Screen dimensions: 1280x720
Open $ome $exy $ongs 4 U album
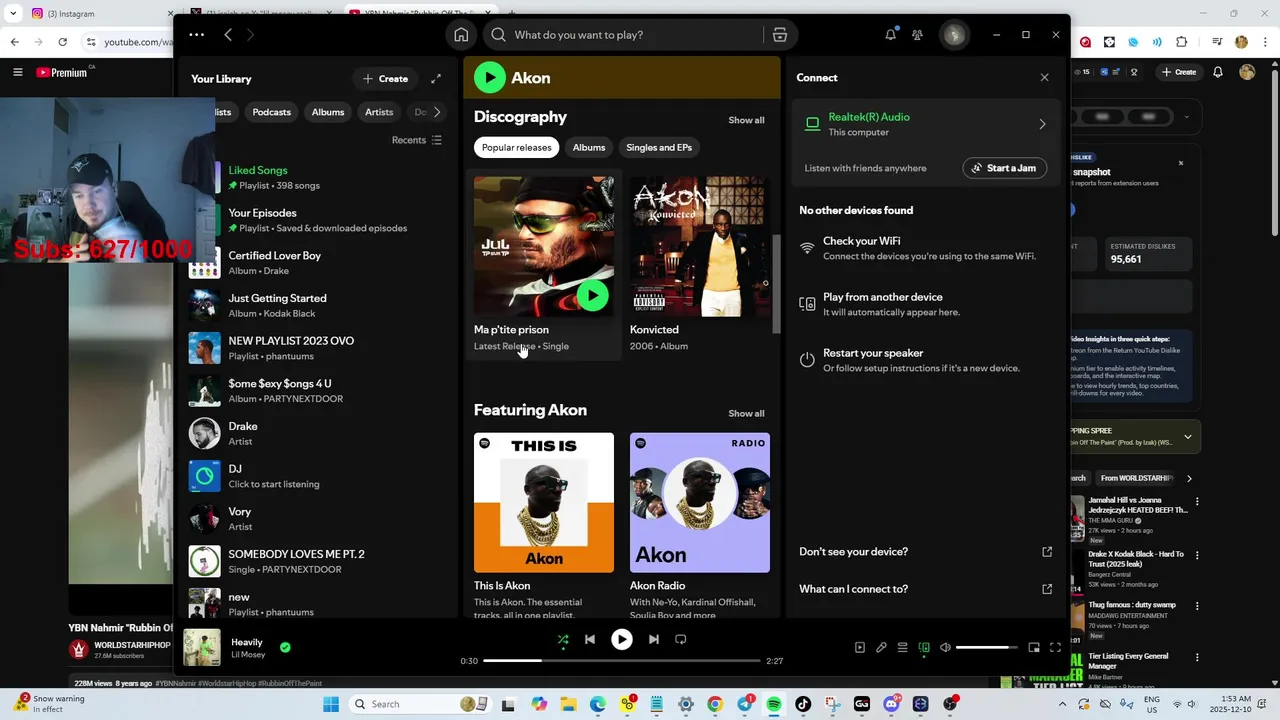316,391
